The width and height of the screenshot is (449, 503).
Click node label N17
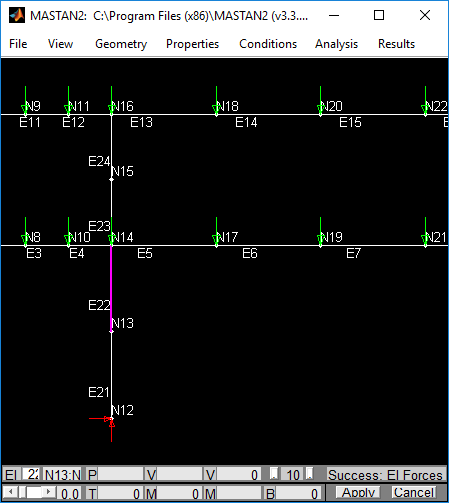coord(228,237)
